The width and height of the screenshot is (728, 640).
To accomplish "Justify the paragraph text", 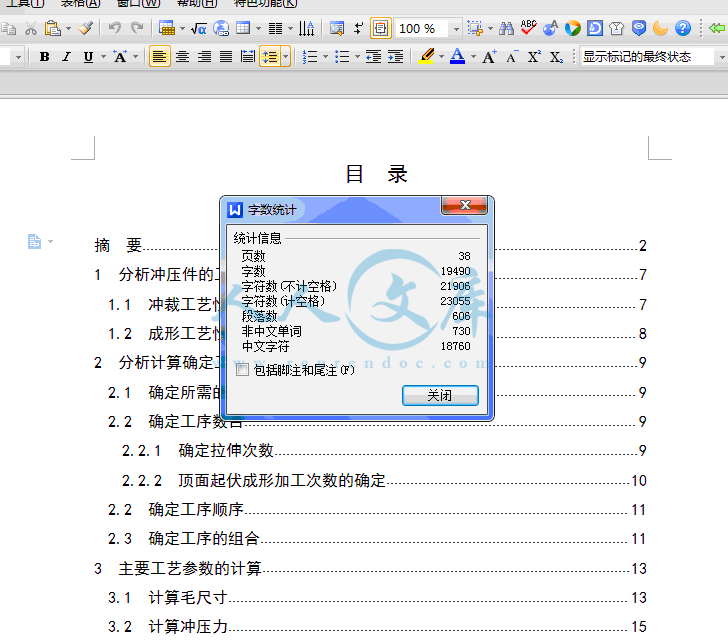I will tap(226, 57).
